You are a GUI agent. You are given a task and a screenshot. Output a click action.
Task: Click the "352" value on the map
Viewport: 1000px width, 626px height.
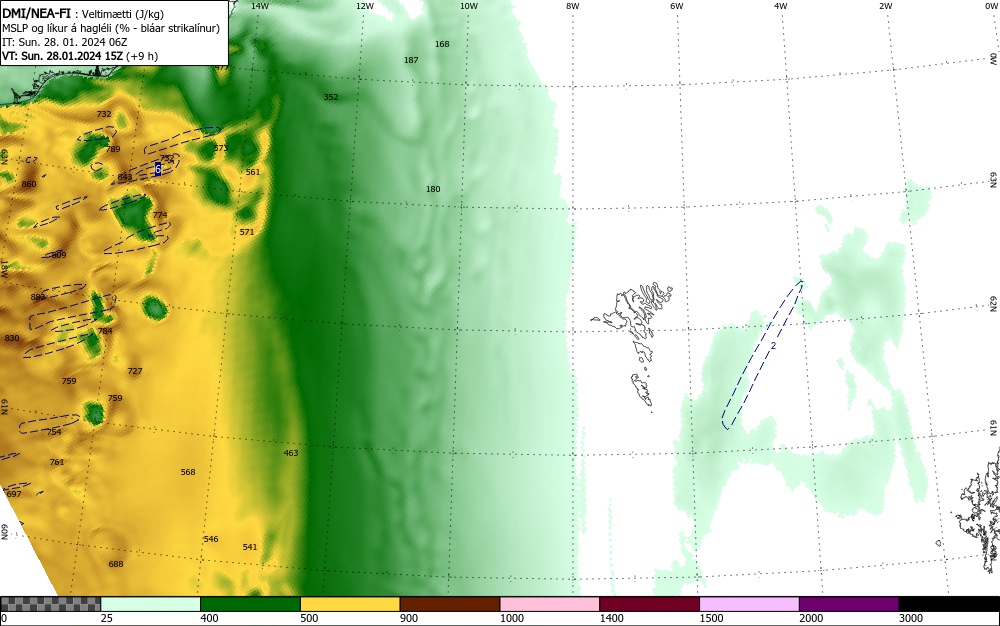(330, 97)
